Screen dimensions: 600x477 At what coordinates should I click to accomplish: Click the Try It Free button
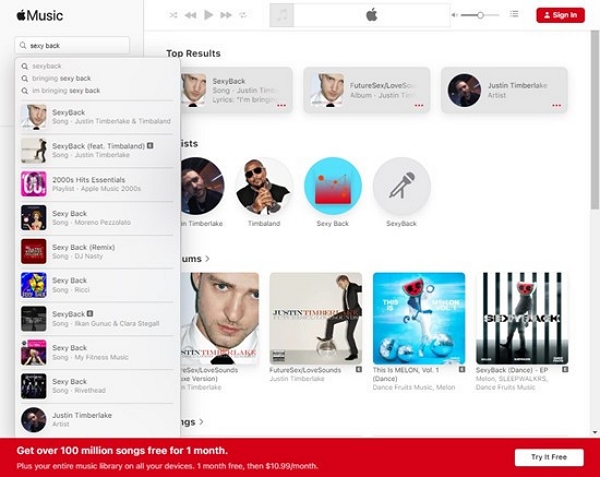pos(549,457)
